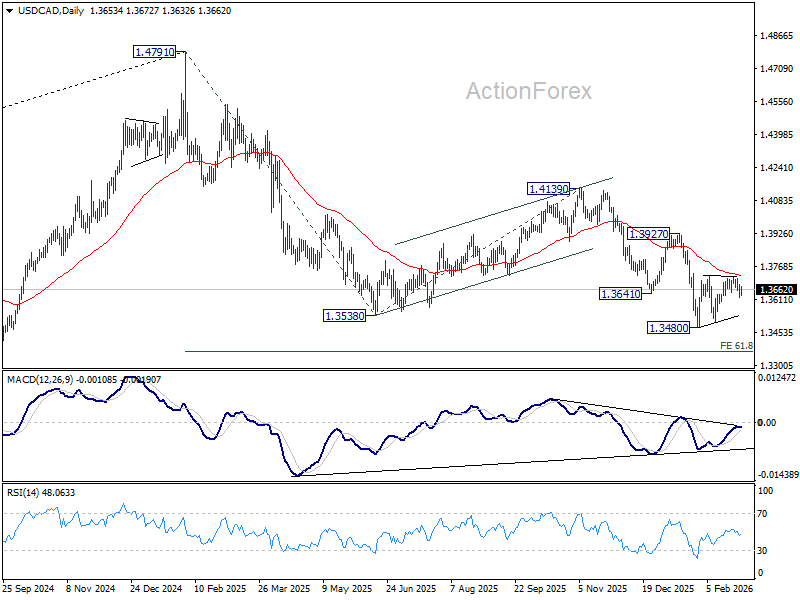Select the 1.48665 price axis value
This screenshot has width=800, height=600.
777,36
